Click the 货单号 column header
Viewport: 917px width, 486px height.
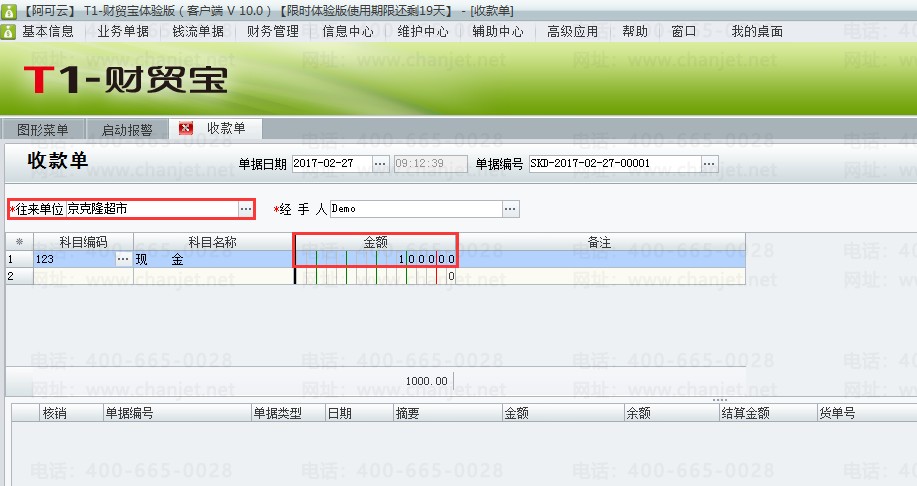[x=867, y=413]
